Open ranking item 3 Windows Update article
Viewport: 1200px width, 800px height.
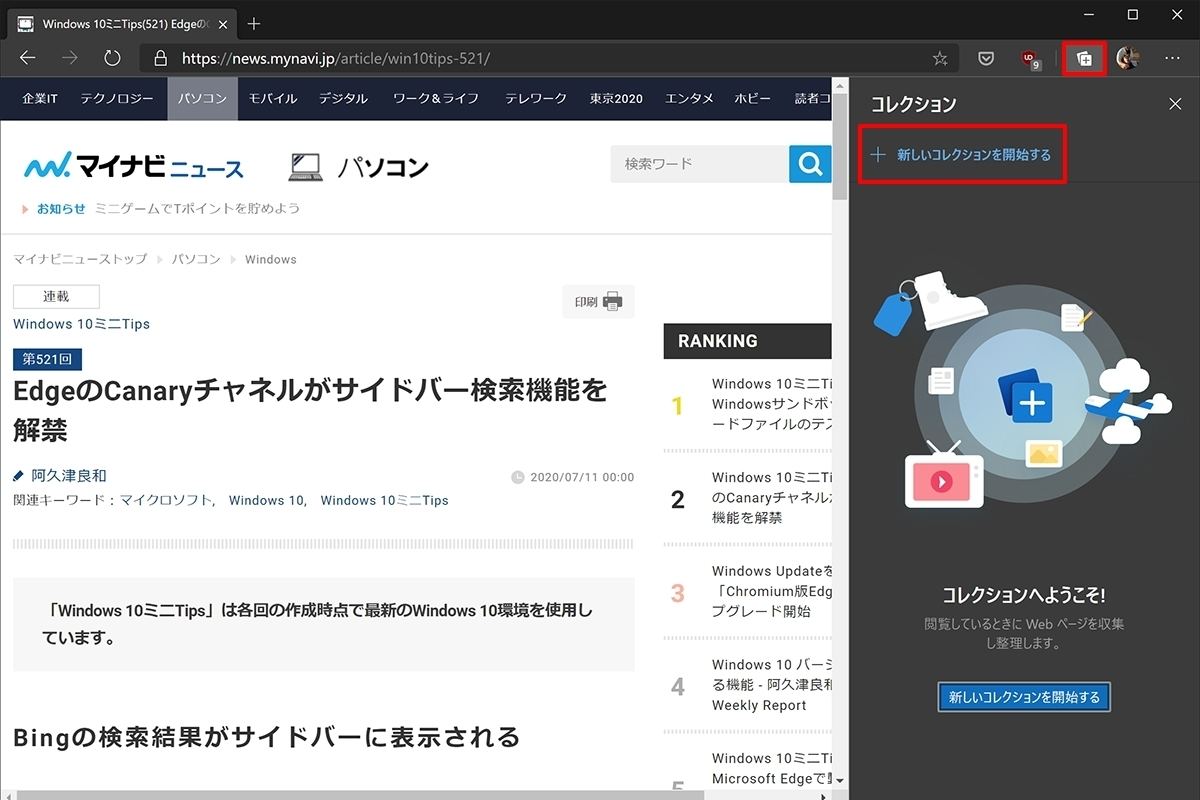[772, 591]
